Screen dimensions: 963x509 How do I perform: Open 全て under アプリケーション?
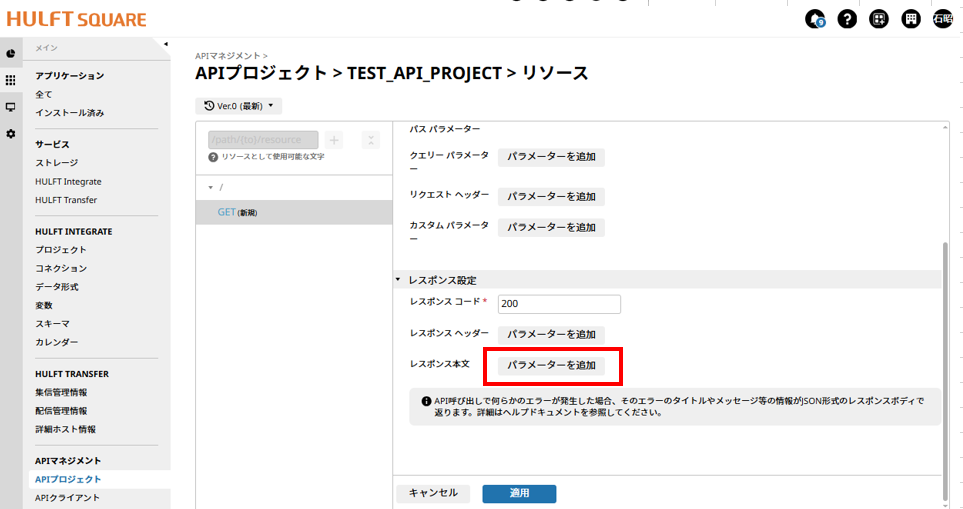[44, 95]
